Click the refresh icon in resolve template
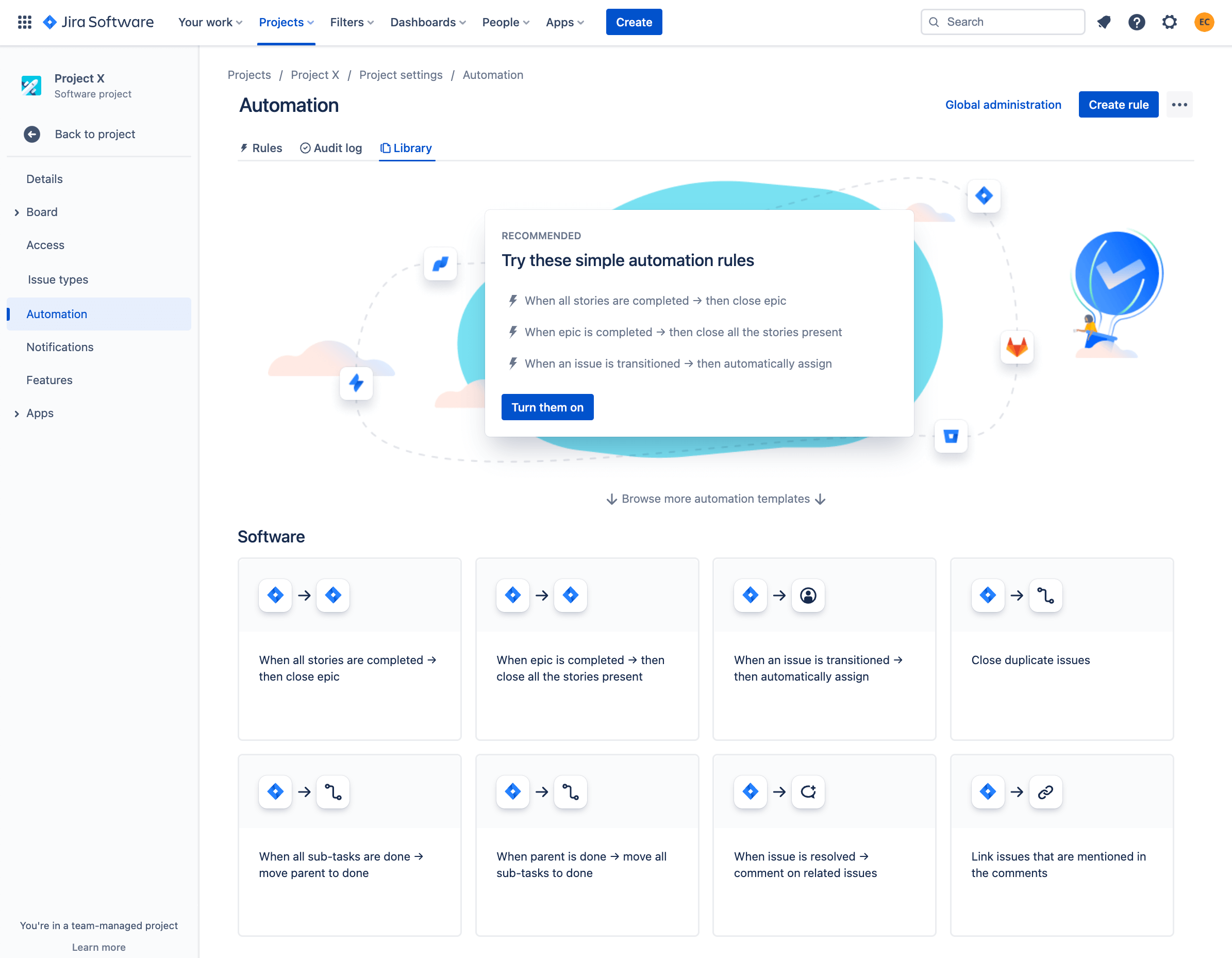Viewport: 1232px width, 958px height. point(808,792)
